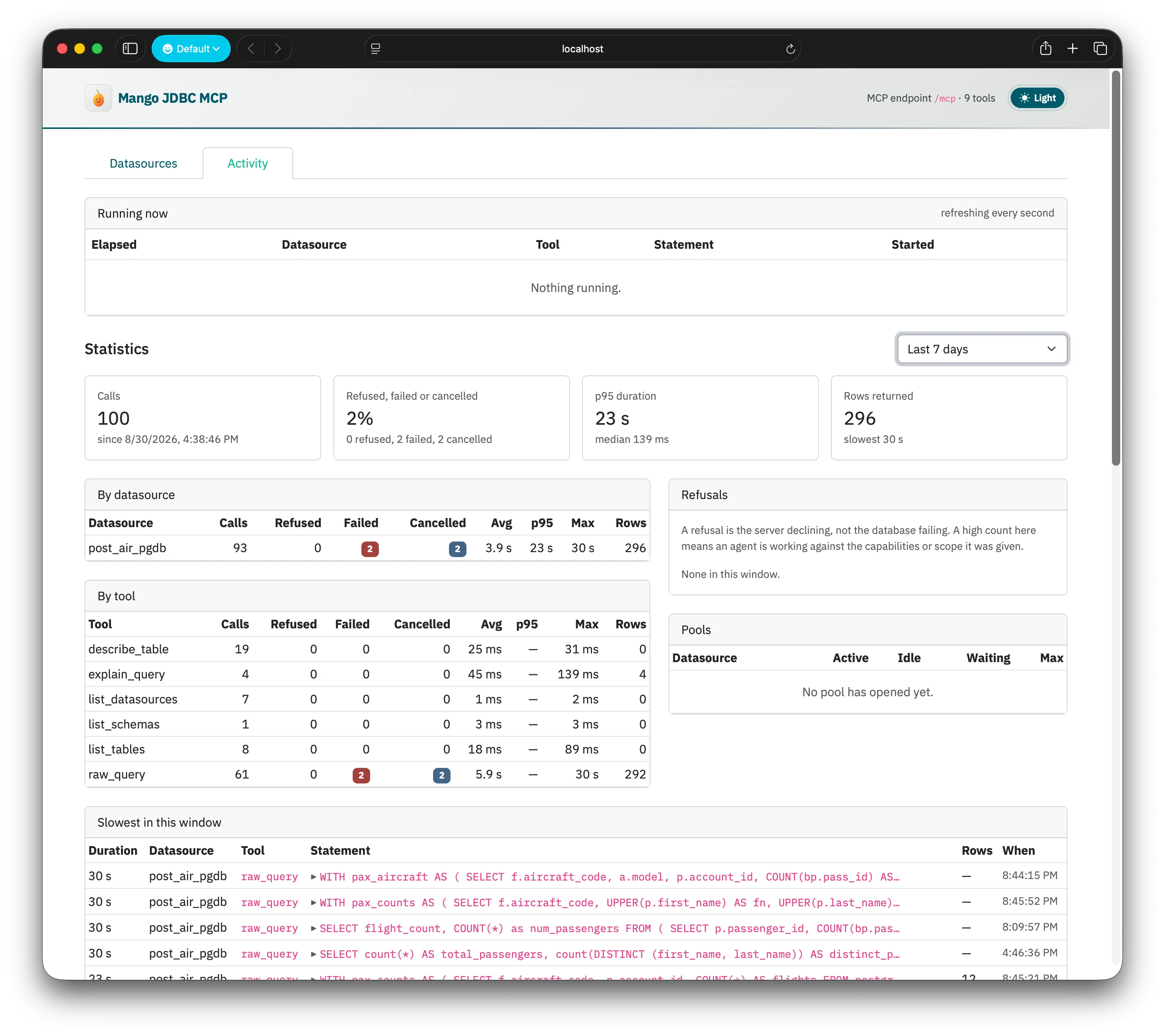
Task: Select the Activity tab
Action: (247, 163)
